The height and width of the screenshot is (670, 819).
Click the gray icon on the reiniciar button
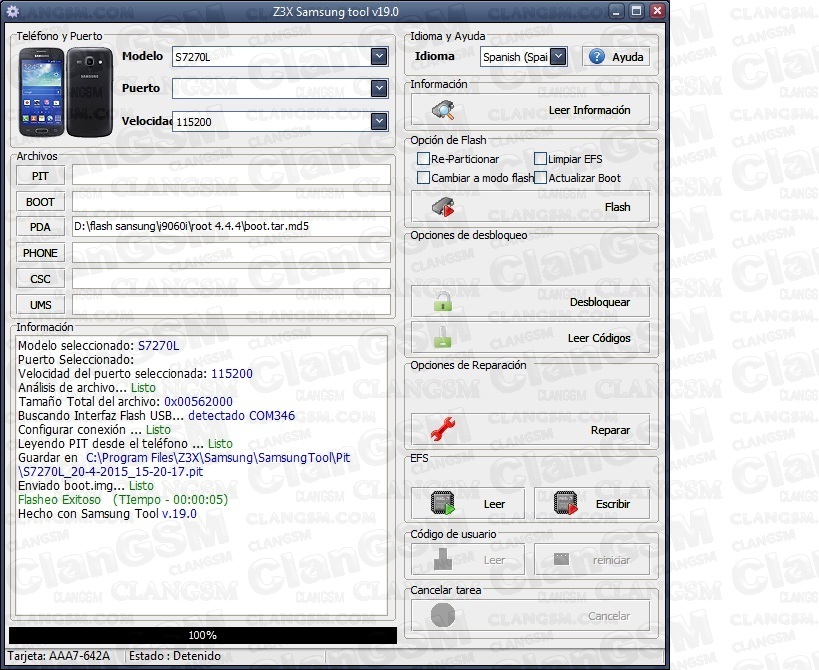coord(561,559)
